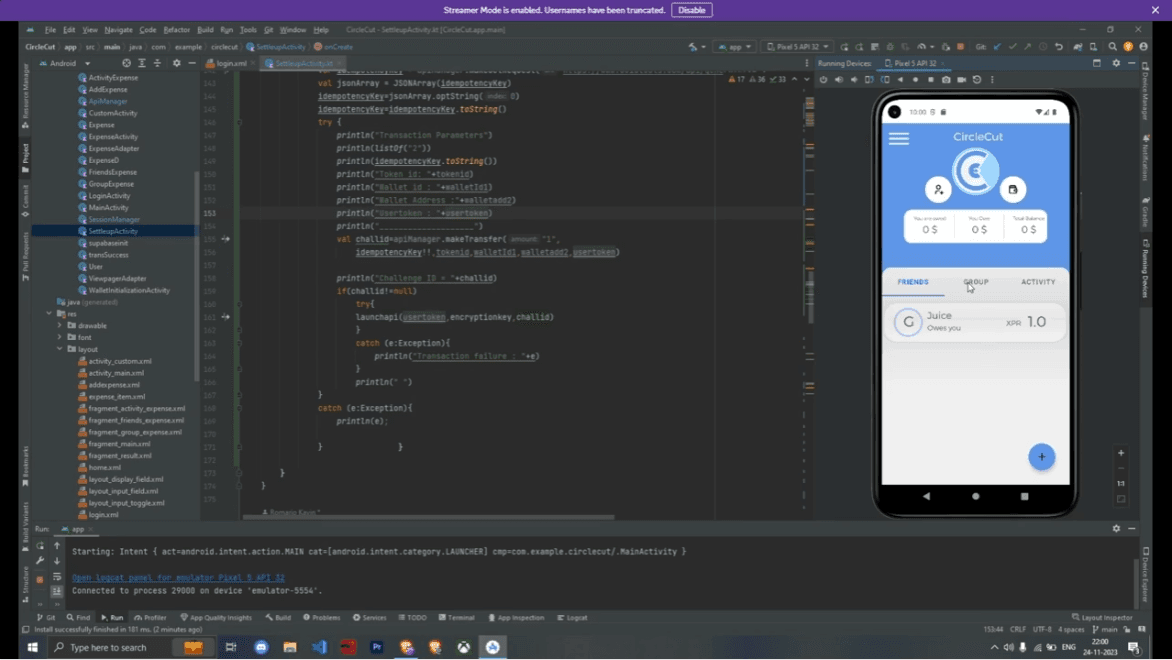Open the Problems tool window
The image size is (1172, 660).
click(321, 618)
